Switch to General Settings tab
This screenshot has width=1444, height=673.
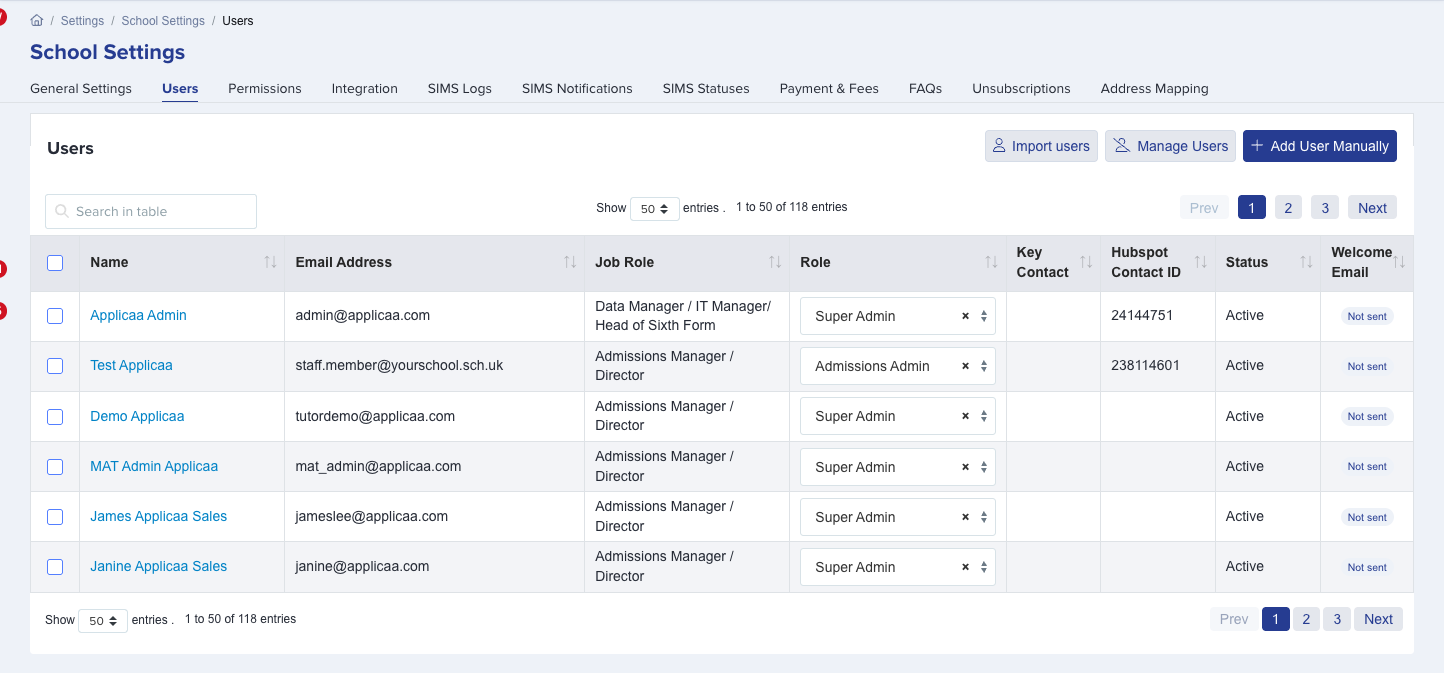(81, 88)
